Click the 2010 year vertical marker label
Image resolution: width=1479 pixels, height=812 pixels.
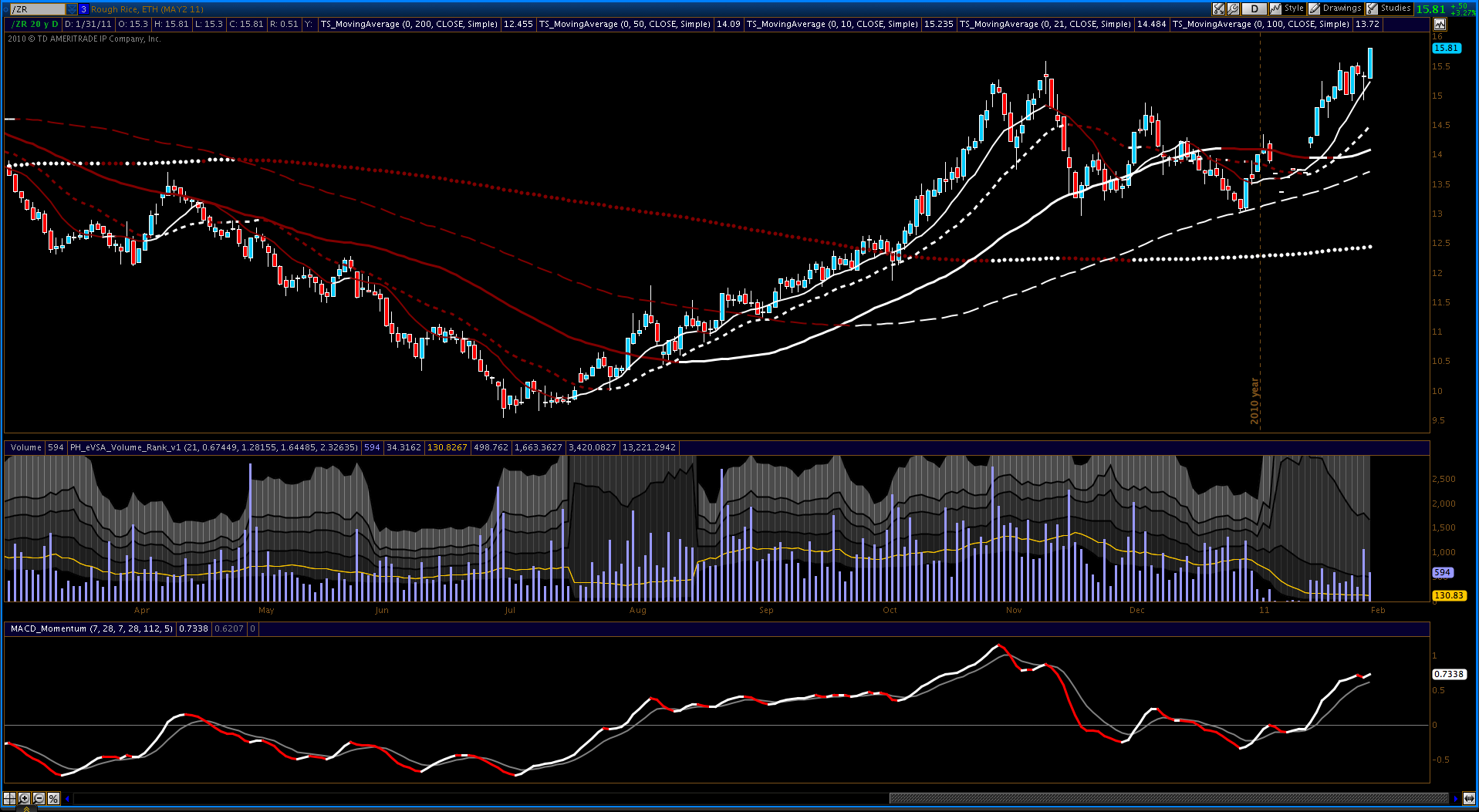(x=1254, y=401)
